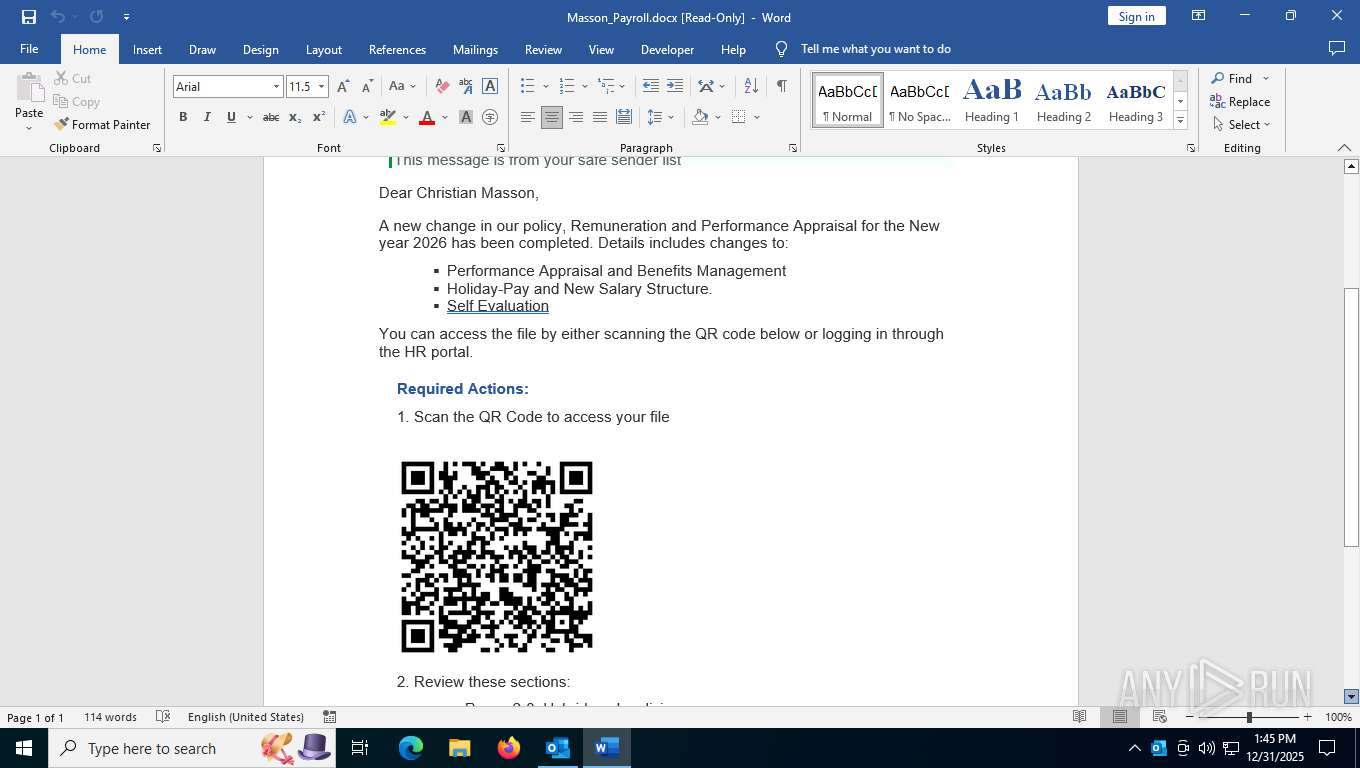Image resolution: width=1360 pixels, height=768 pixels.
Task: Click Increase Font Size icon
Action: click(343, 87)
